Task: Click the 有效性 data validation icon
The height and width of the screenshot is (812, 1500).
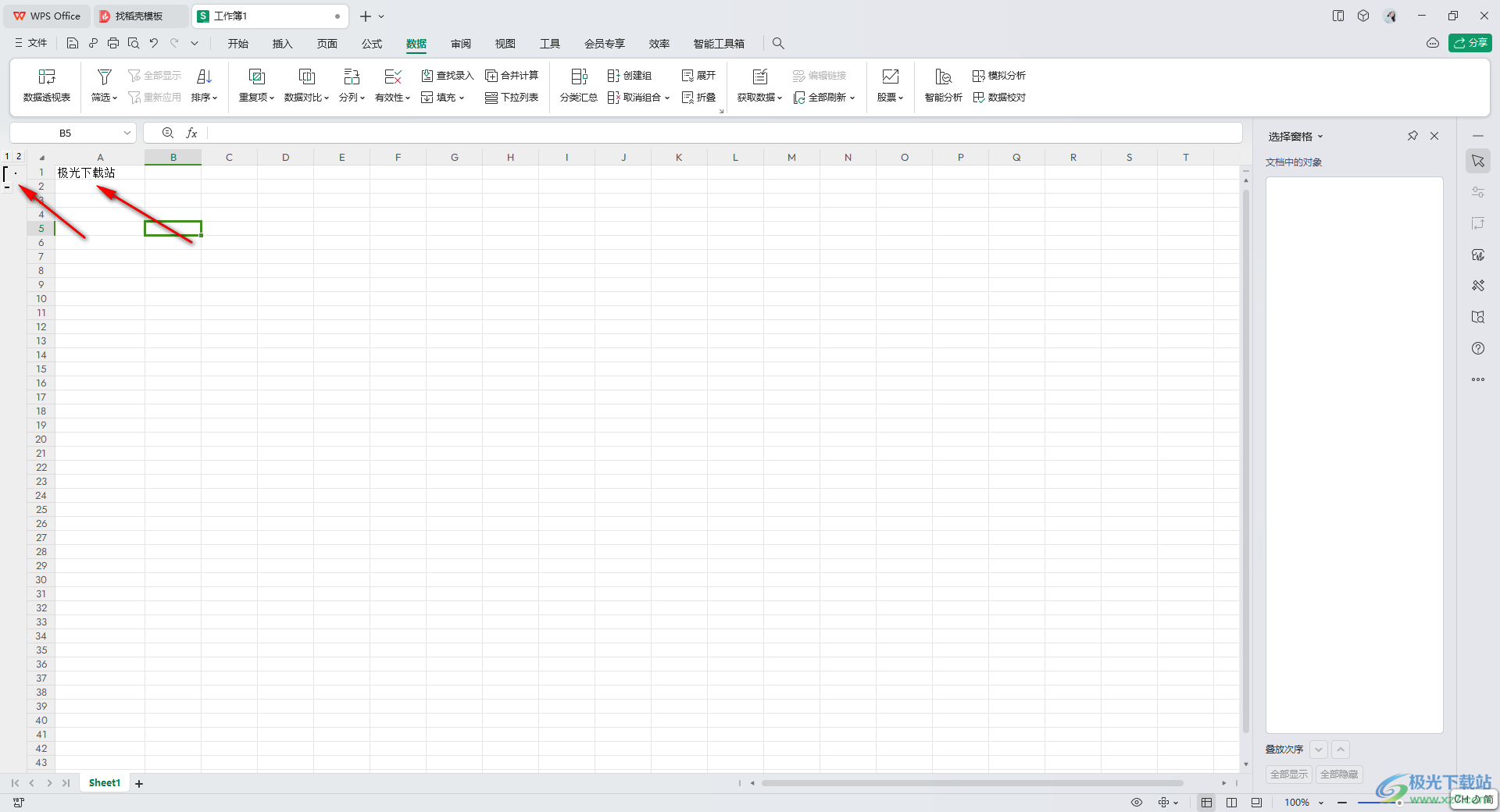Action: pyautogui.click(x=393, y=77)
